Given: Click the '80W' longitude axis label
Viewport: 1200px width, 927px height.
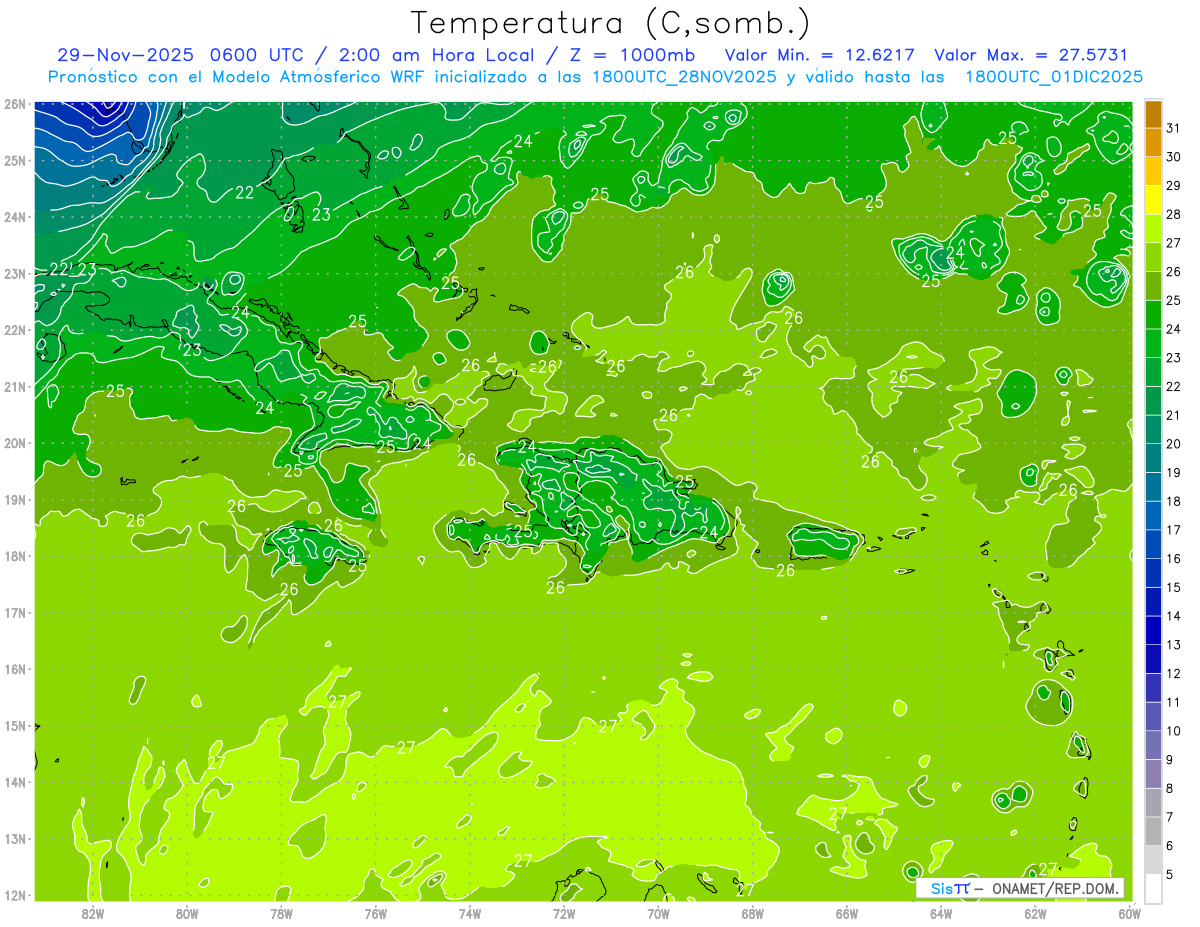Looking at the screenshot, I should [x=187, y=912].
